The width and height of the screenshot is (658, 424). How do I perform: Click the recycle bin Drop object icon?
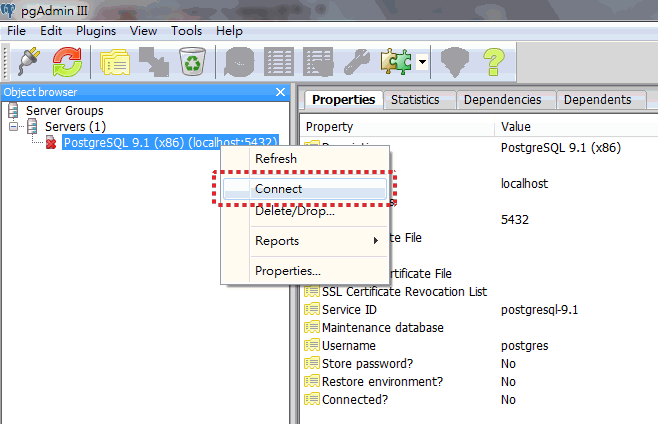click(192, 62)
